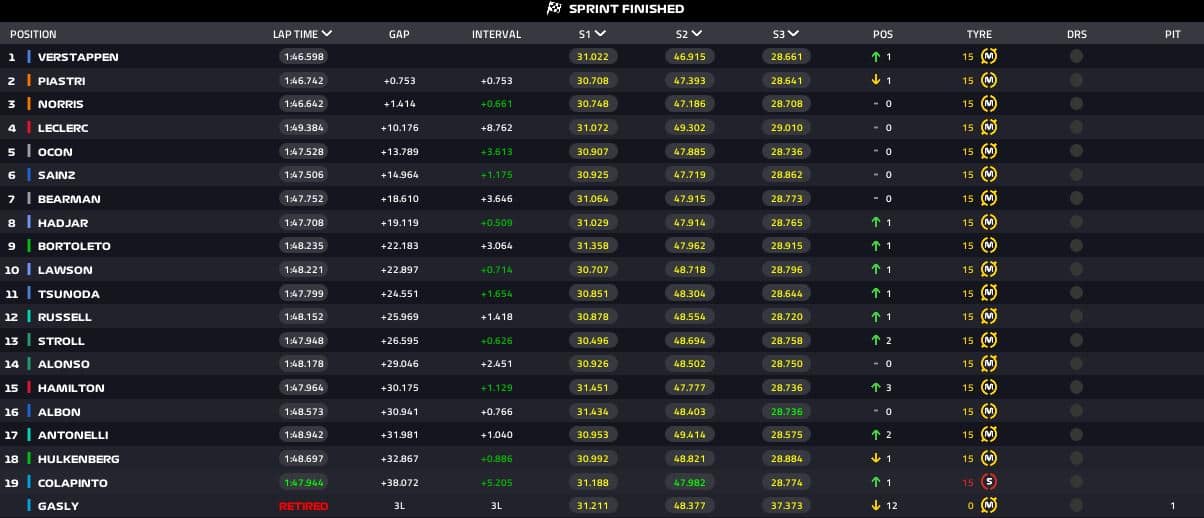The height and width of the screenshot is (518, 1204).
Task: Click the POS column header
Action: tap(883, 34)
